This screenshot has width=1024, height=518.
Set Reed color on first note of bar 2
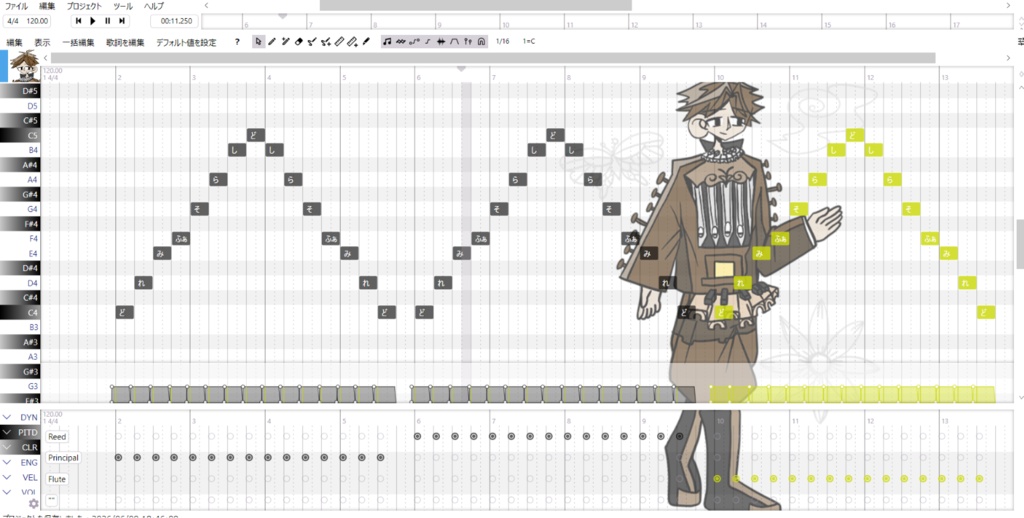click(118, 436)
